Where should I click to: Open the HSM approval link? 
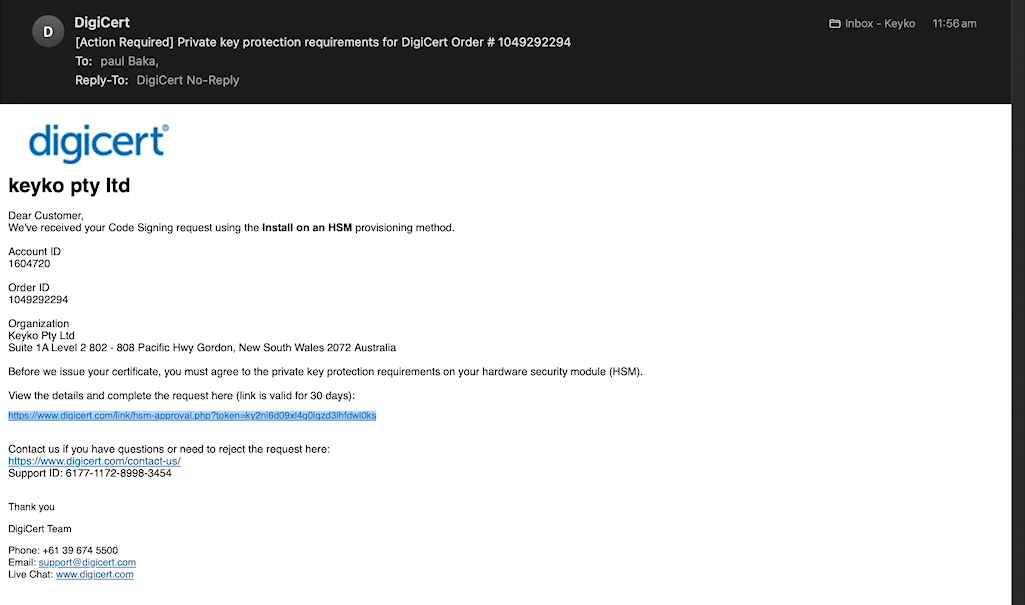tap(191, 415)
